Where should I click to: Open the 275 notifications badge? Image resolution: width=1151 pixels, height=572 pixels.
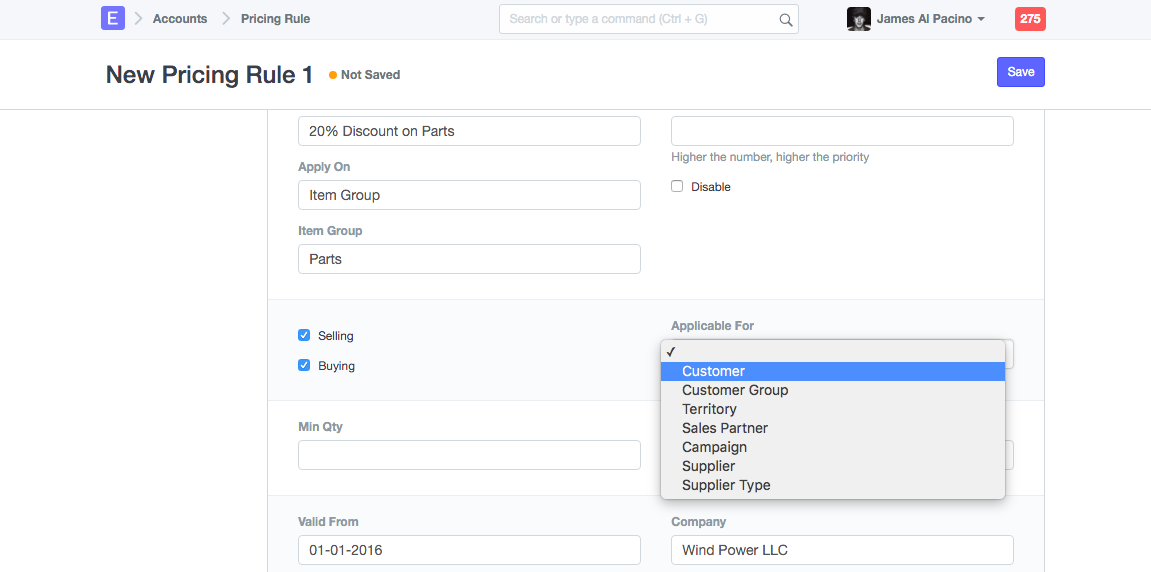click(x=1029, y=19)
